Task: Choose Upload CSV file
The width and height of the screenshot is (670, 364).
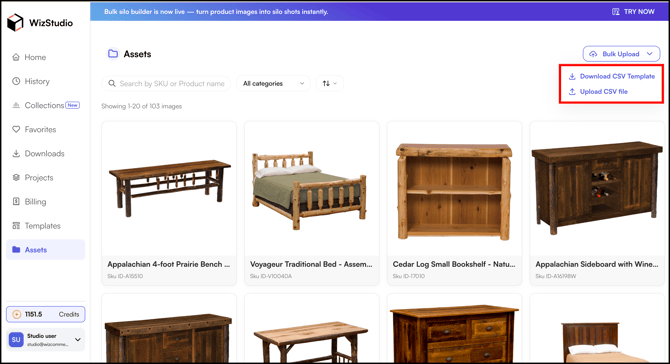Action: pyautogui.click(x=598, y=91)
